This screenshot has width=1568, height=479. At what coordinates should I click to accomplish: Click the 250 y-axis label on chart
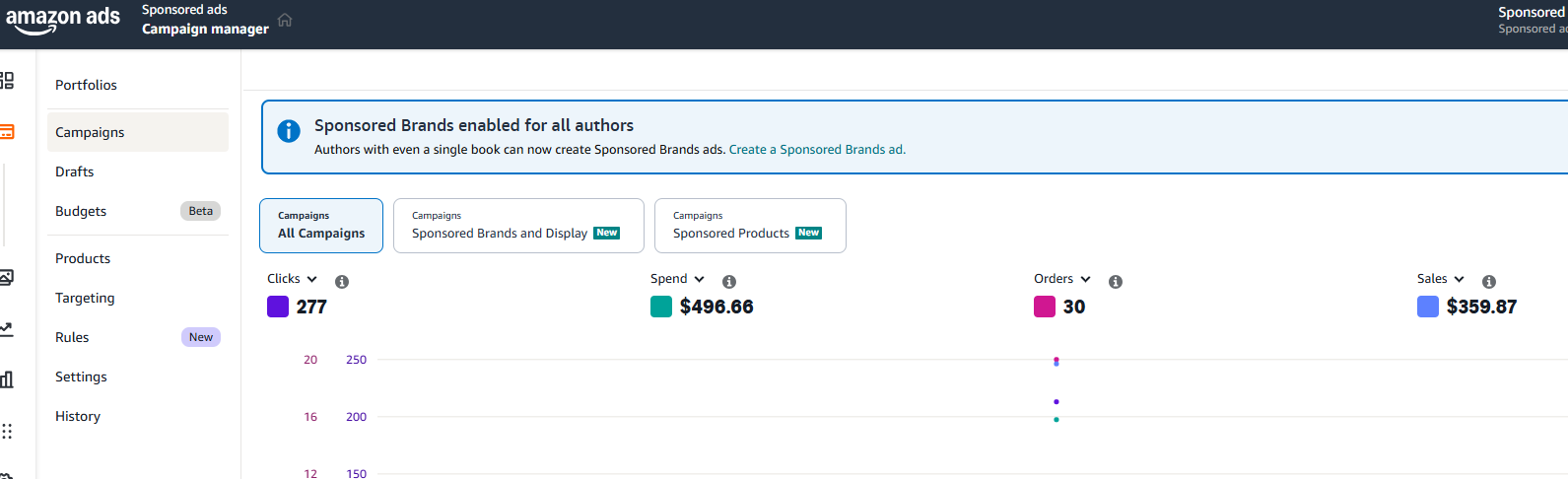(x=356, y=360)
